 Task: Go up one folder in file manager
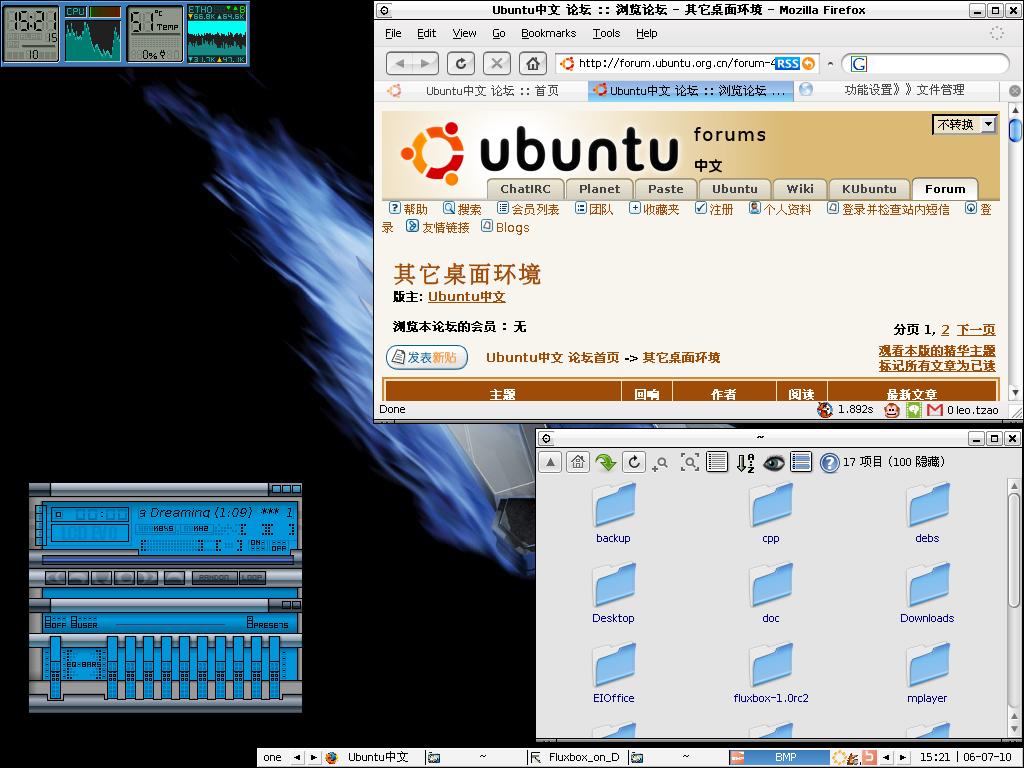coord(551,462)
